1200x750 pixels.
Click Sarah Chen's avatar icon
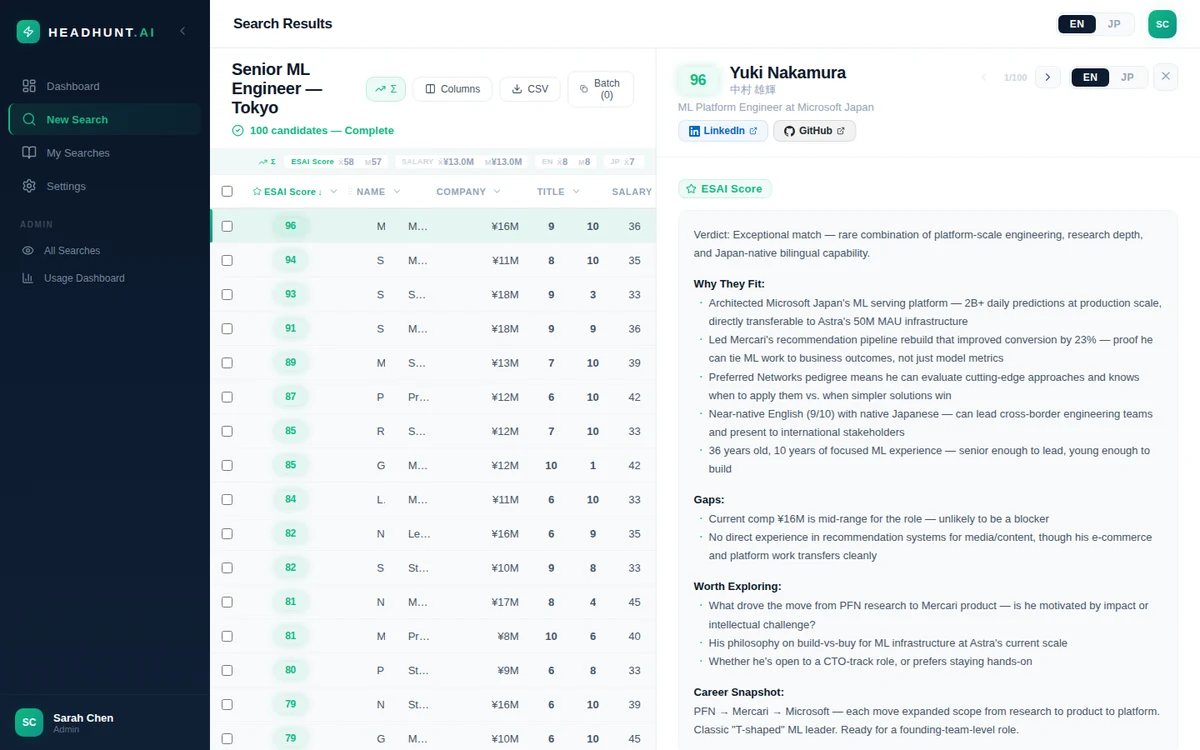[x=27, y=721]
